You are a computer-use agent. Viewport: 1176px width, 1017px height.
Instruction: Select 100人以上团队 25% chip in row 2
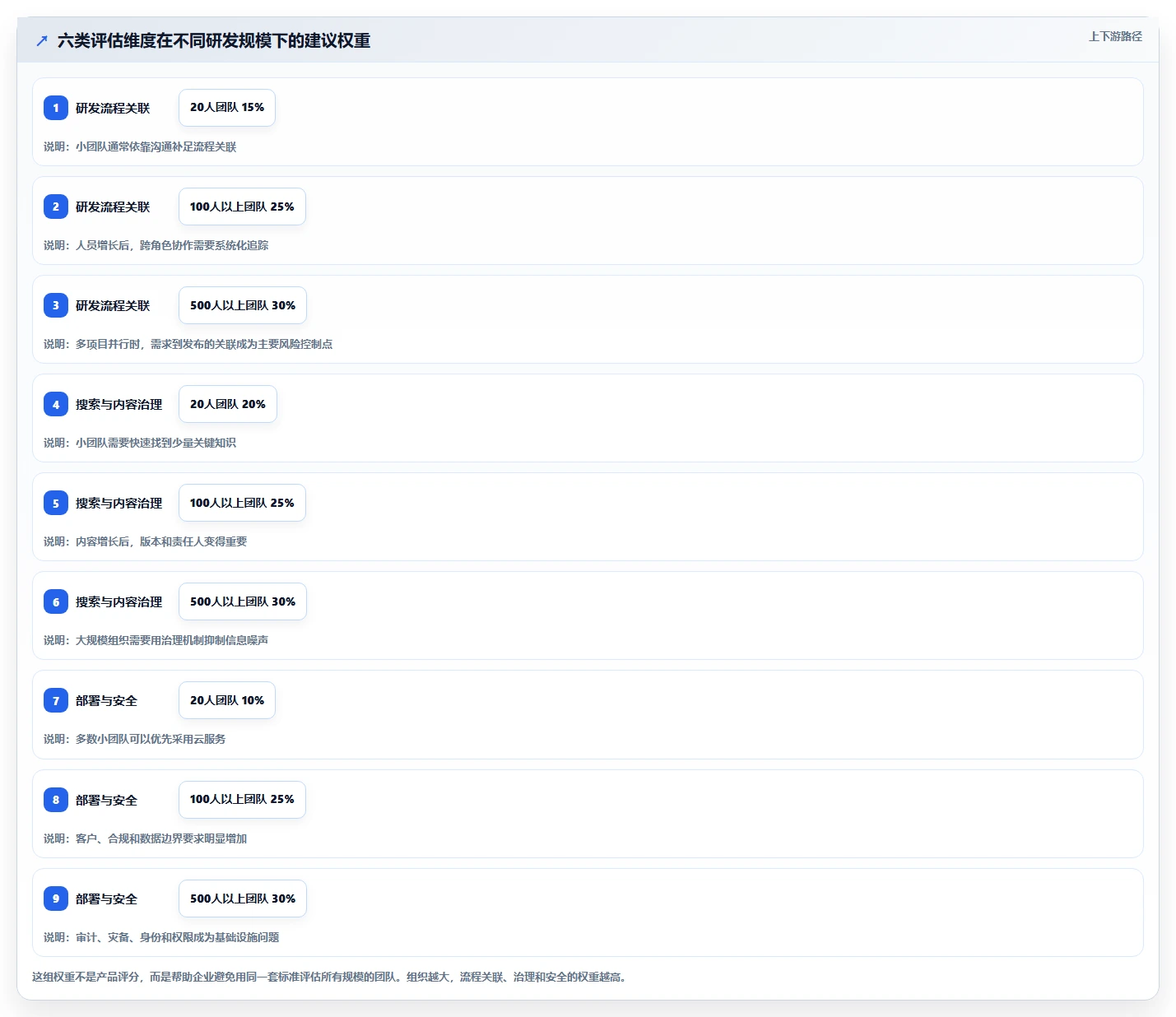coord(242,207)
